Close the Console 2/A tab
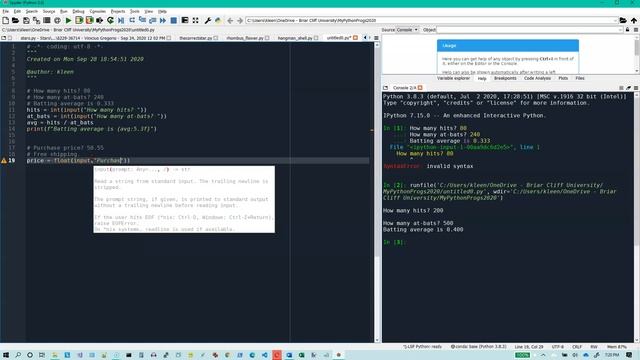Screen dimensions: 640x360 point(420,88)
